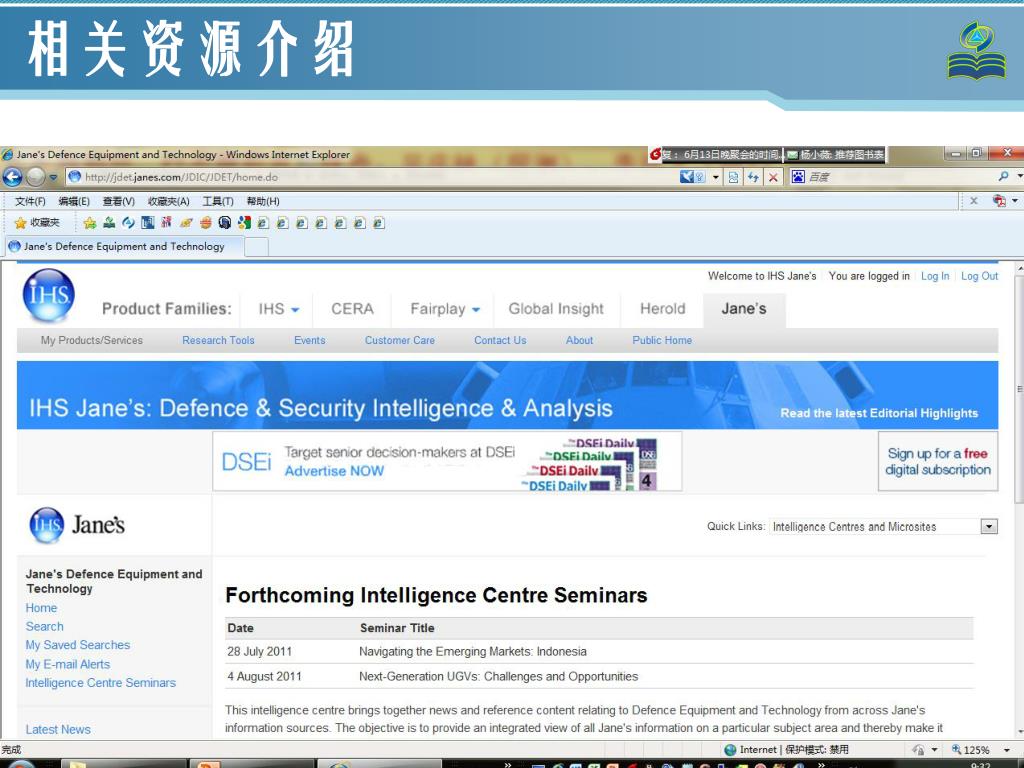Click the orange globe favorites bar icon
Image resolution: width=1024 pixels, height=768 pixels.
click(206, 223)
